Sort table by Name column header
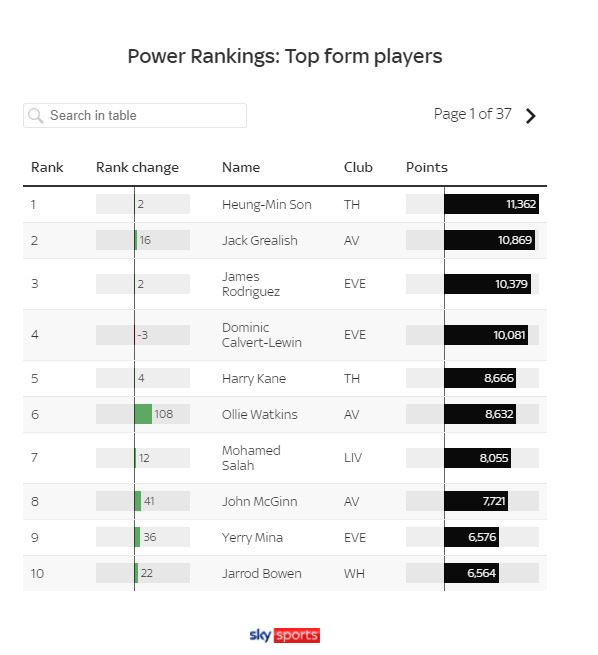Image resolution: width=598 pixels, height=655 pixels. click(241, 168)
